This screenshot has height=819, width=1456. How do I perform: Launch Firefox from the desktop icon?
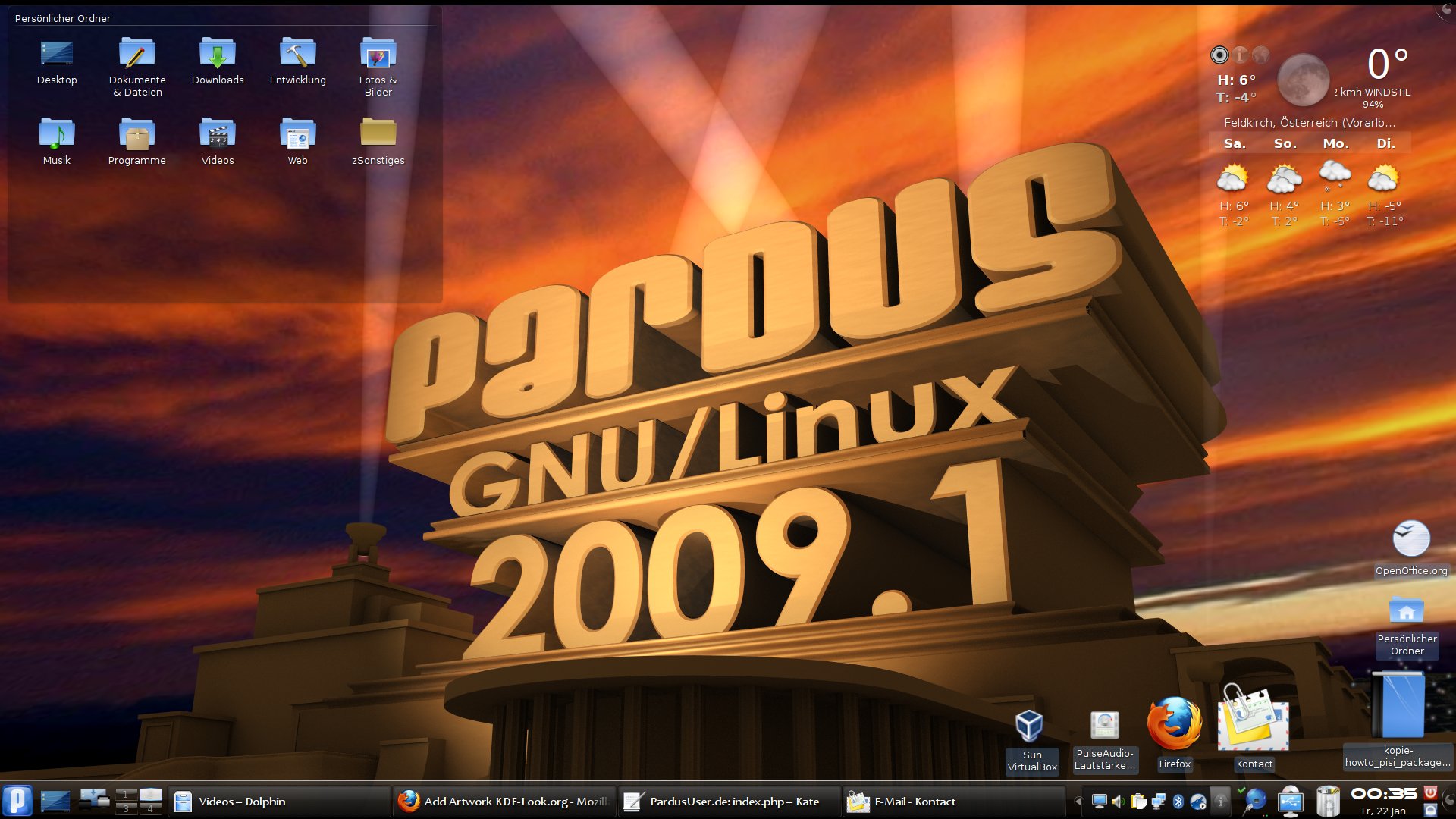[1174, 733]
